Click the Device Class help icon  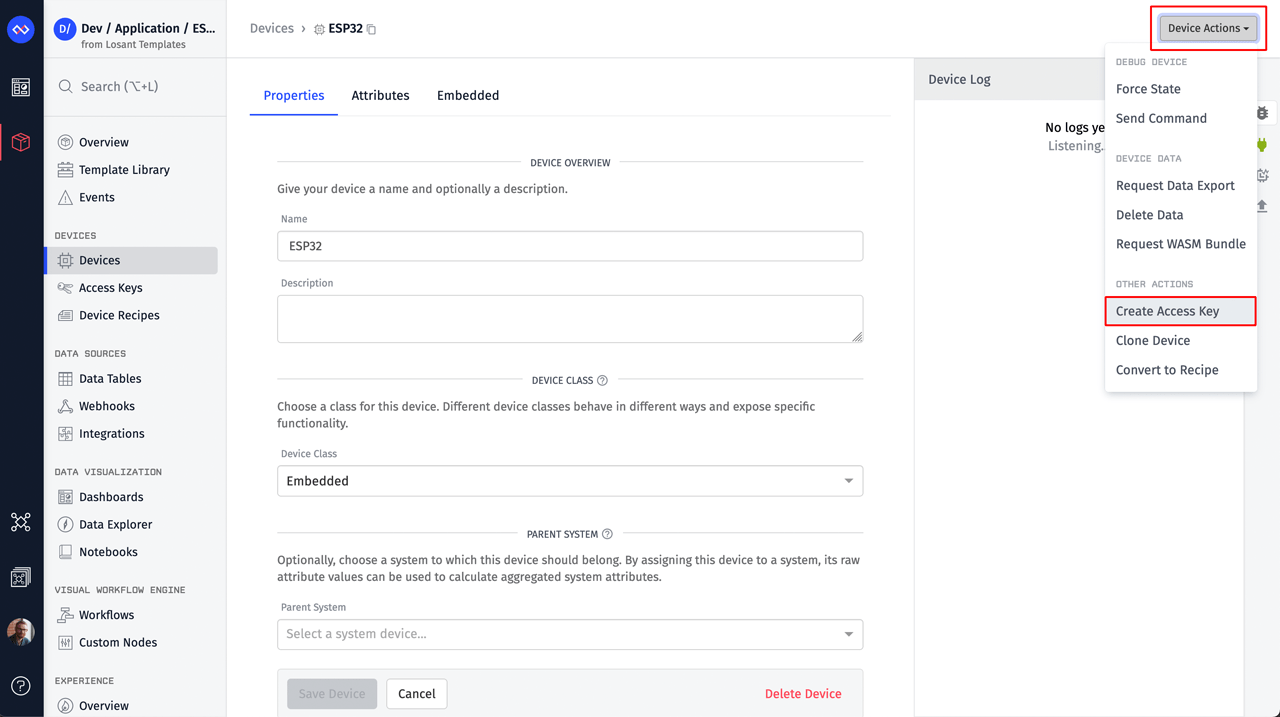(602, 380)
